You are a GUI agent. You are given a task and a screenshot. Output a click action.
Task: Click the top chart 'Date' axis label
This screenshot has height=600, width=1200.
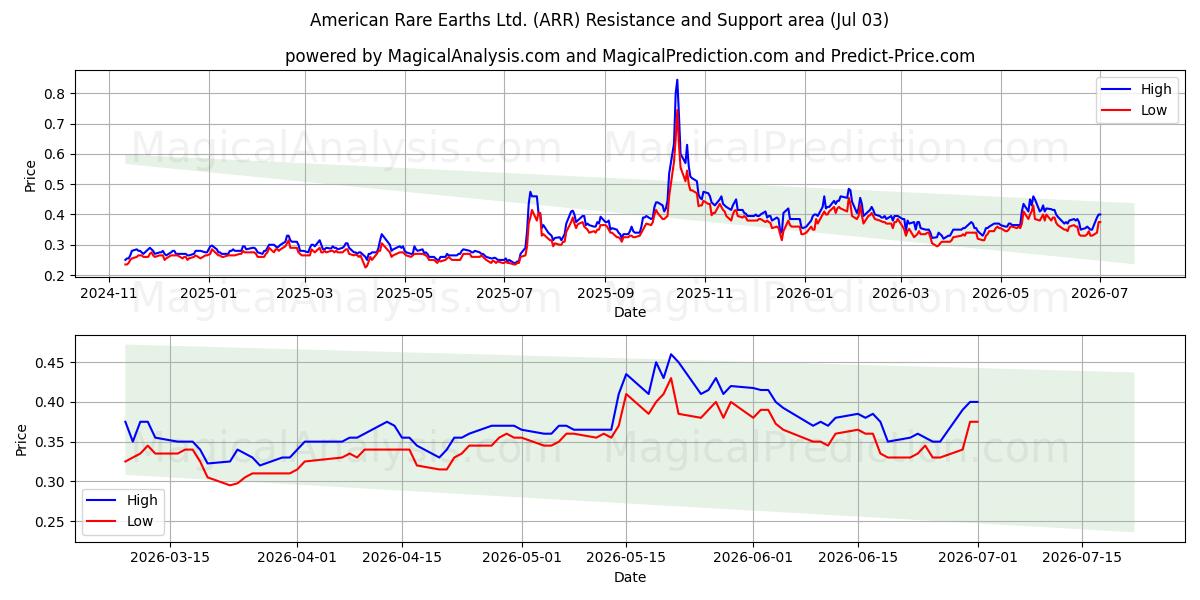[630, 312]
